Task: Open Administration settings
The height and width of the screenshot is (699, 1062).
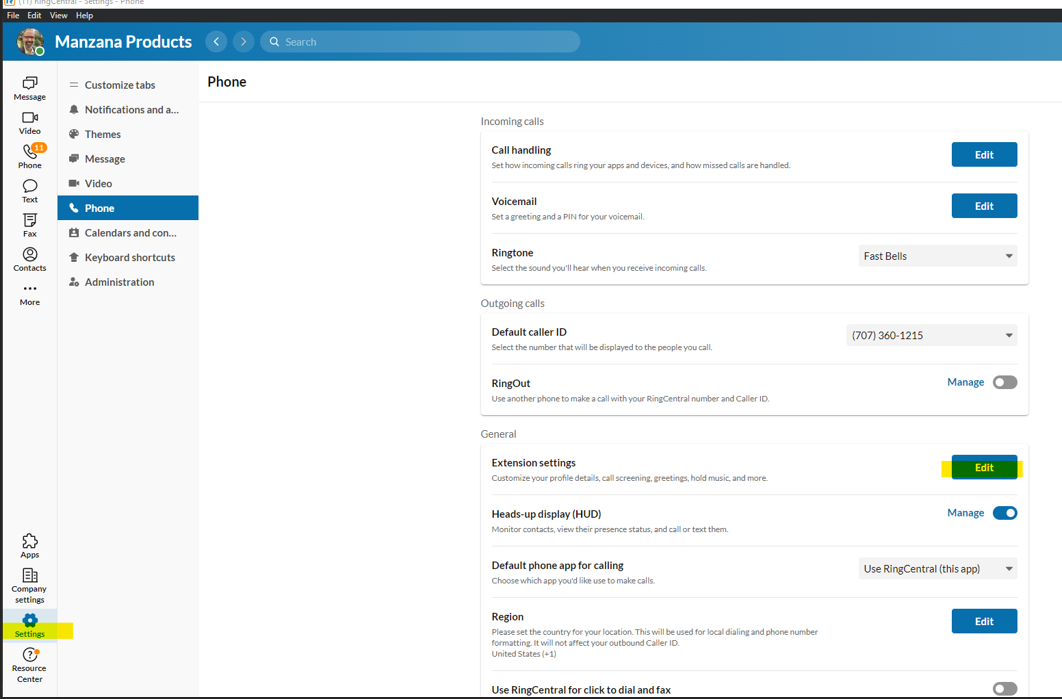Action: click(127, 282)
